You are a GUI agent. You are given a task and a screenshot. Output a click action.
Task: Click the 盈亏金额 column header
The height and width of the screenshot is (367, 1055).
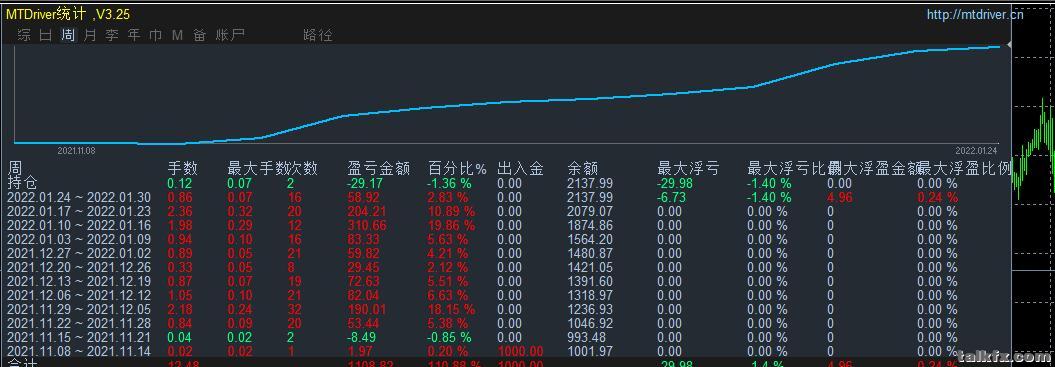pos(378,168)
